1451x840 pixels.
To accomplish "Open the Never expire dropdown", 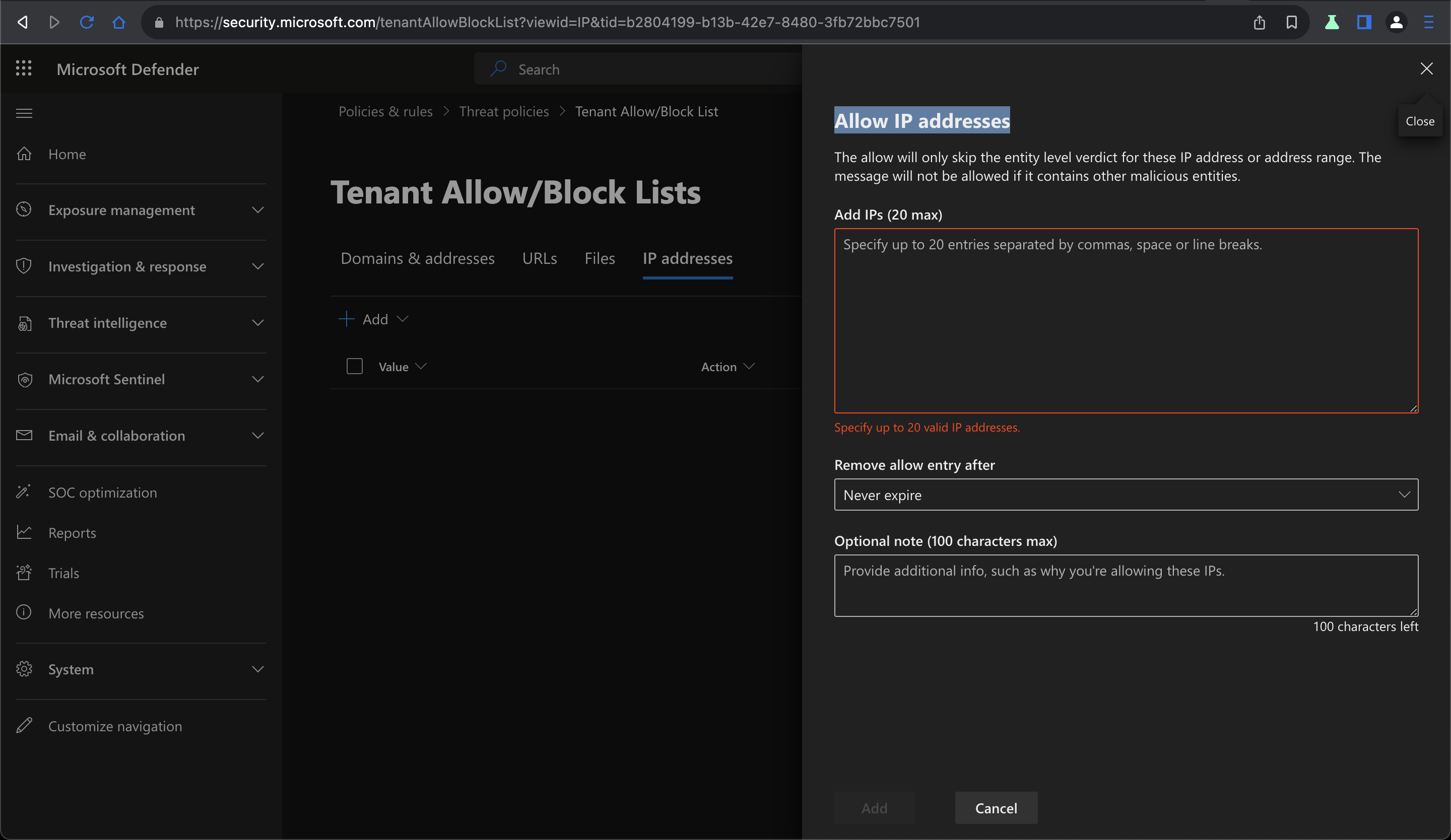I will point(1126,494).
